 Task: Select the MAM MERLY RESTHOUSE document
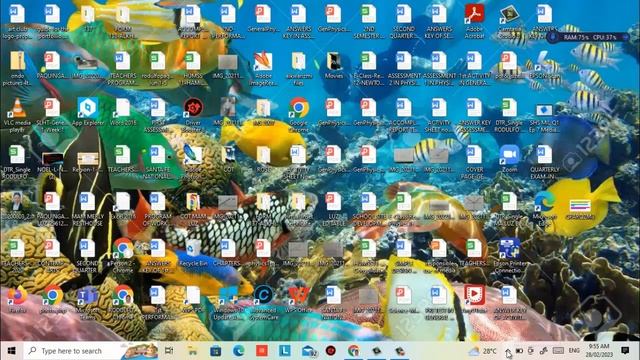tap(87, 209)
